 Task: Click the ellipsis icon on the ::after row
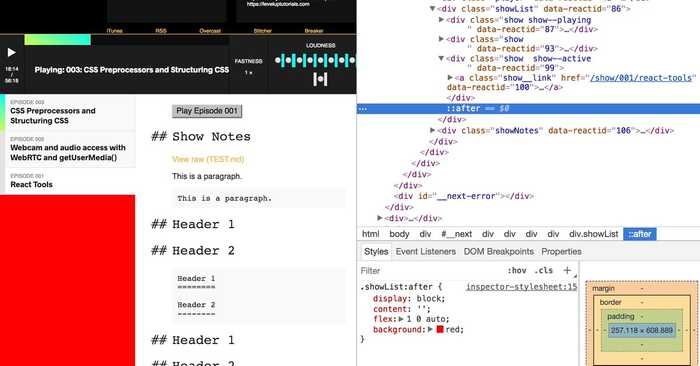coord(363,109)
